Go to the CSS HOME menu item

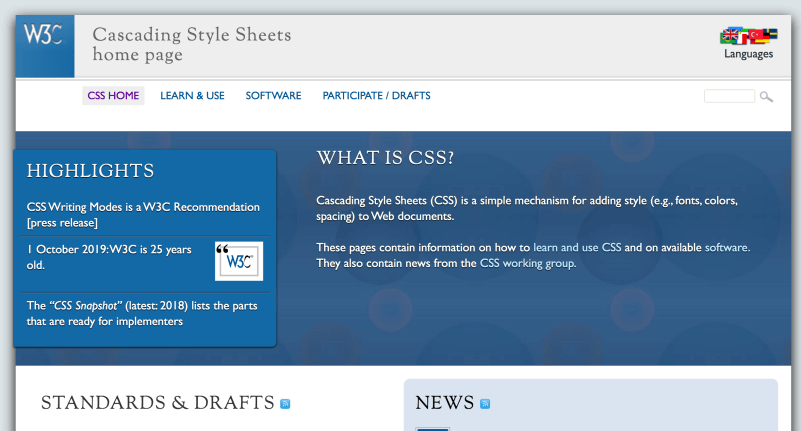point(113,95)
